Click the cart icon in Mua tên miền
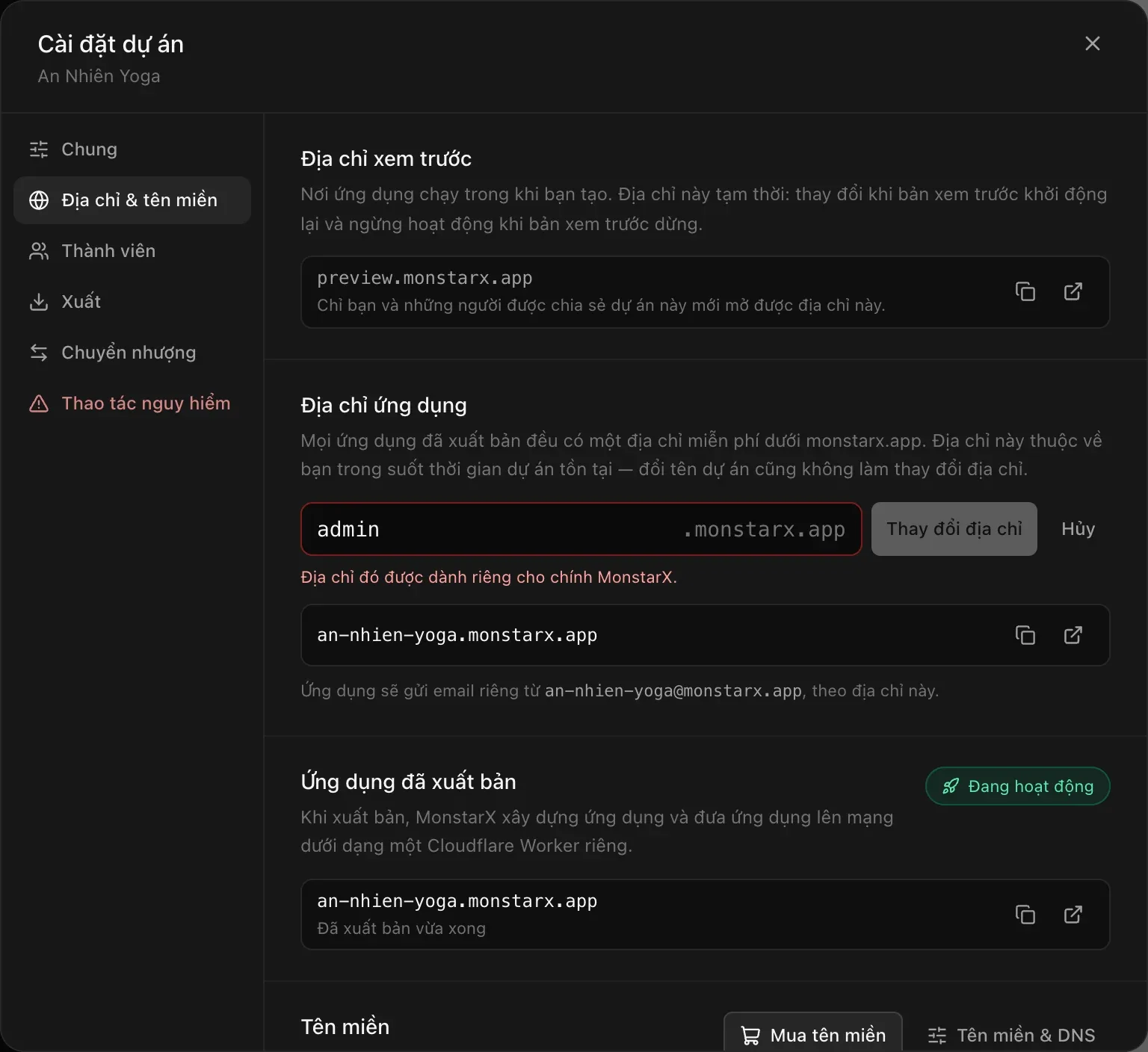The height and width of the screenshot is (1052, 1148). click(x=750, y=1036)
